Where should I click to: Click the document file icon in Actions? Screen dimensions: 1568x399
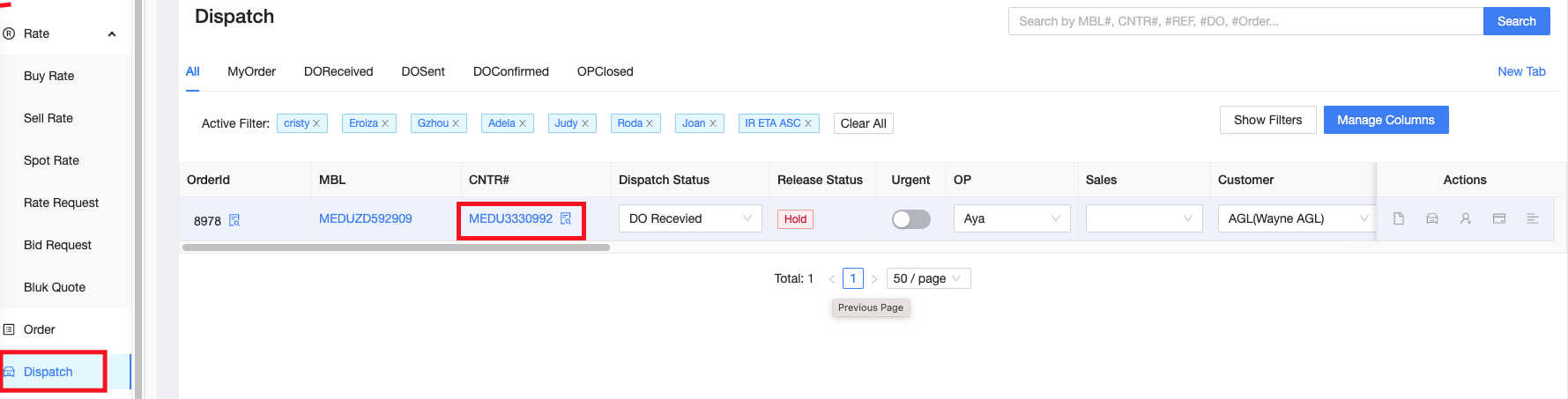1399,218
